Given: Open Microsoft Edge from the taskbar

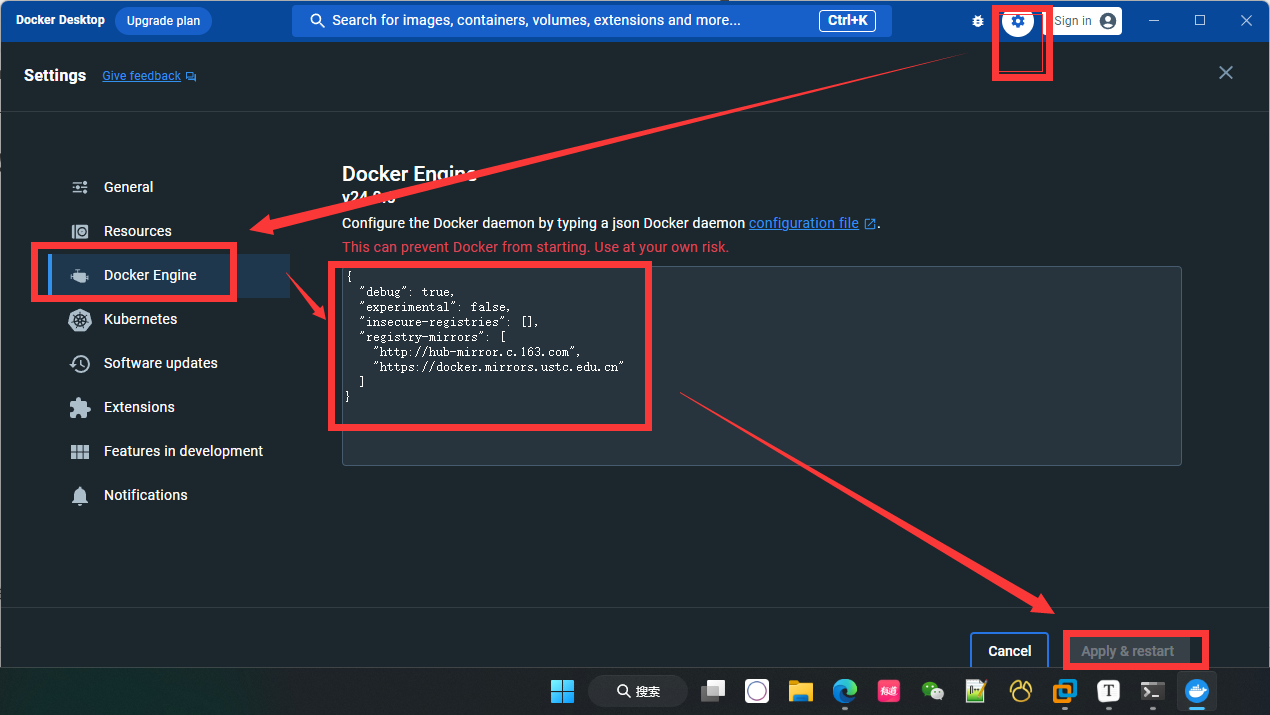Looking at the screenshot, I should [x=845, y=691].
